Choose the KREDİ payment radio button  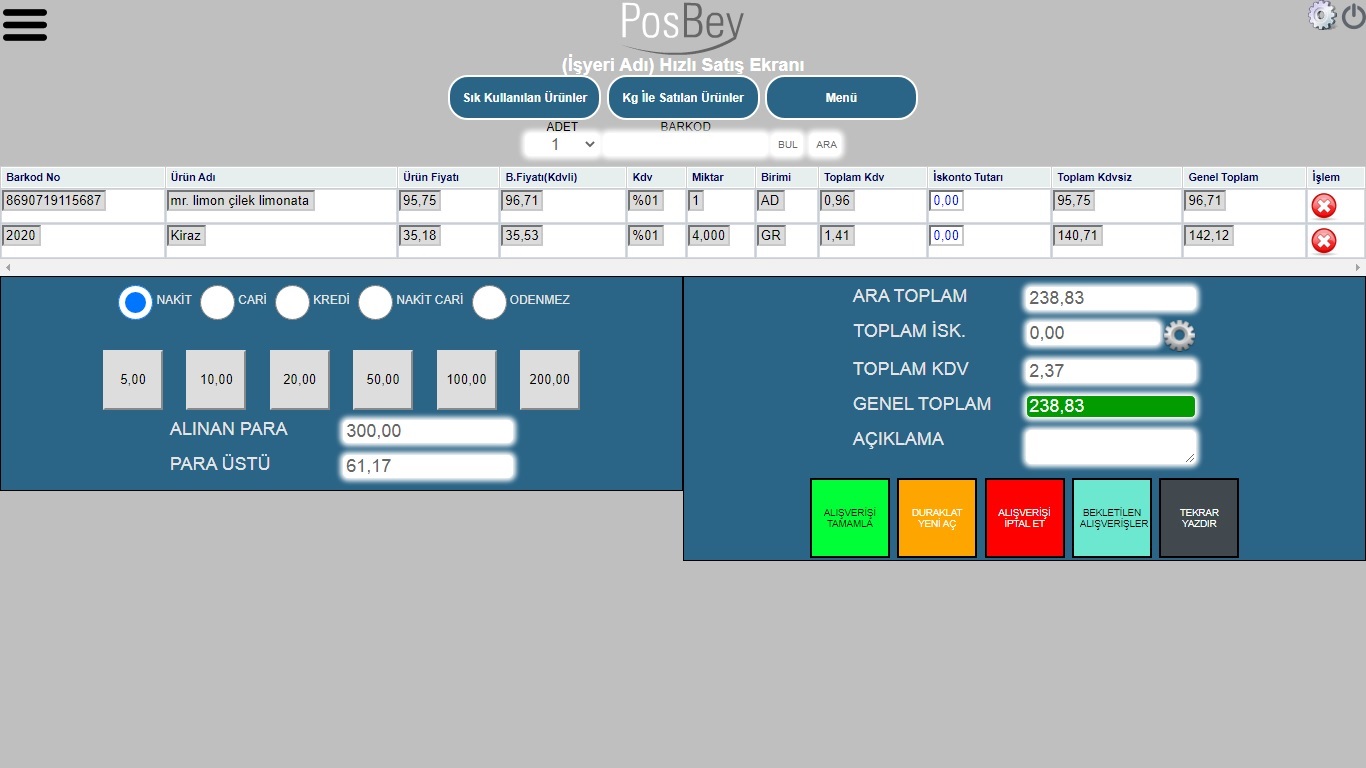coord(292,302)
